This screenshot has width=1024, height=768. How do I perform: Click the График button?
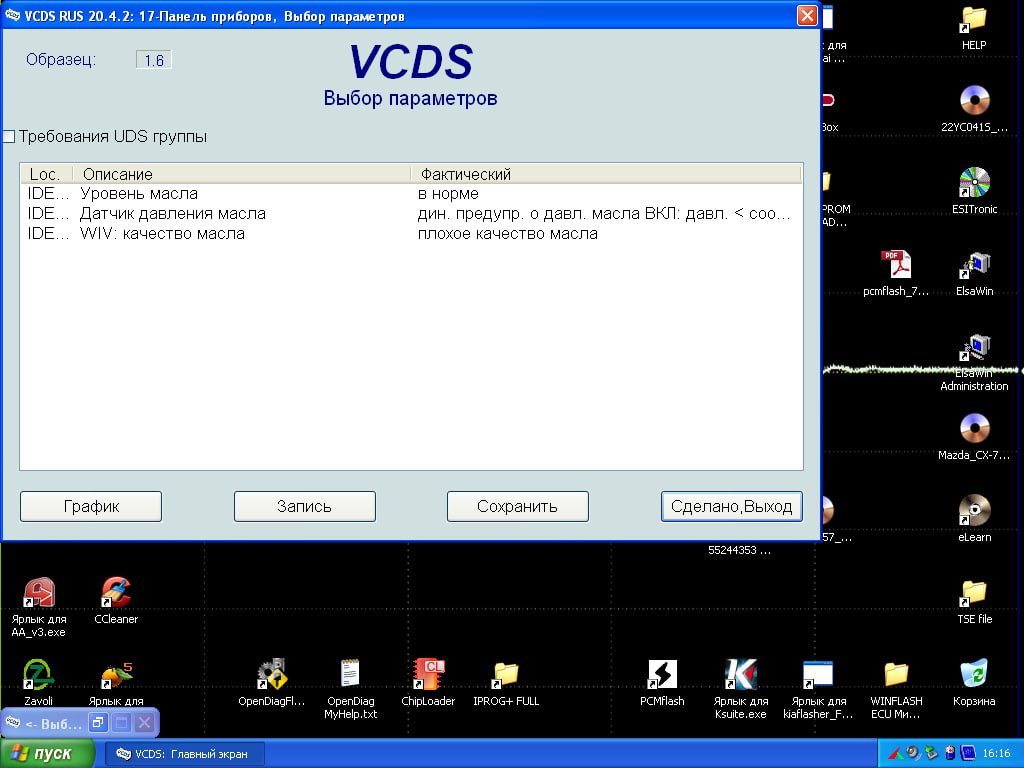(x=91, y=506)
